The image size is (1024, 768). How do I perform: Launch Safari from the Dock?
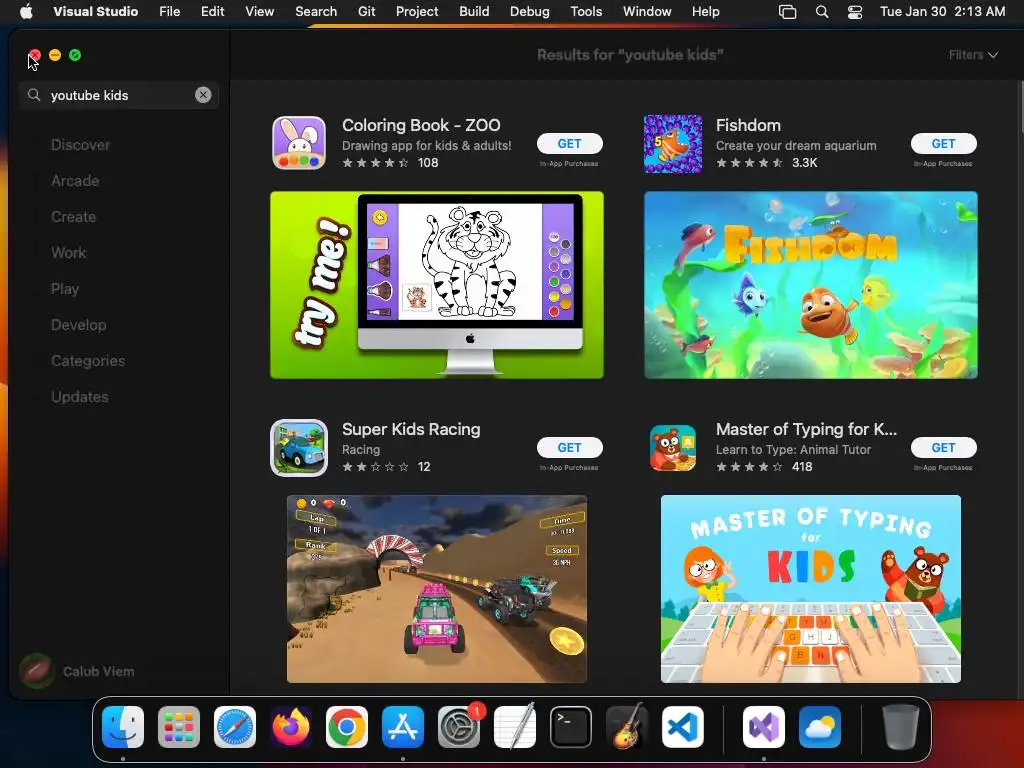pos(235,727)
